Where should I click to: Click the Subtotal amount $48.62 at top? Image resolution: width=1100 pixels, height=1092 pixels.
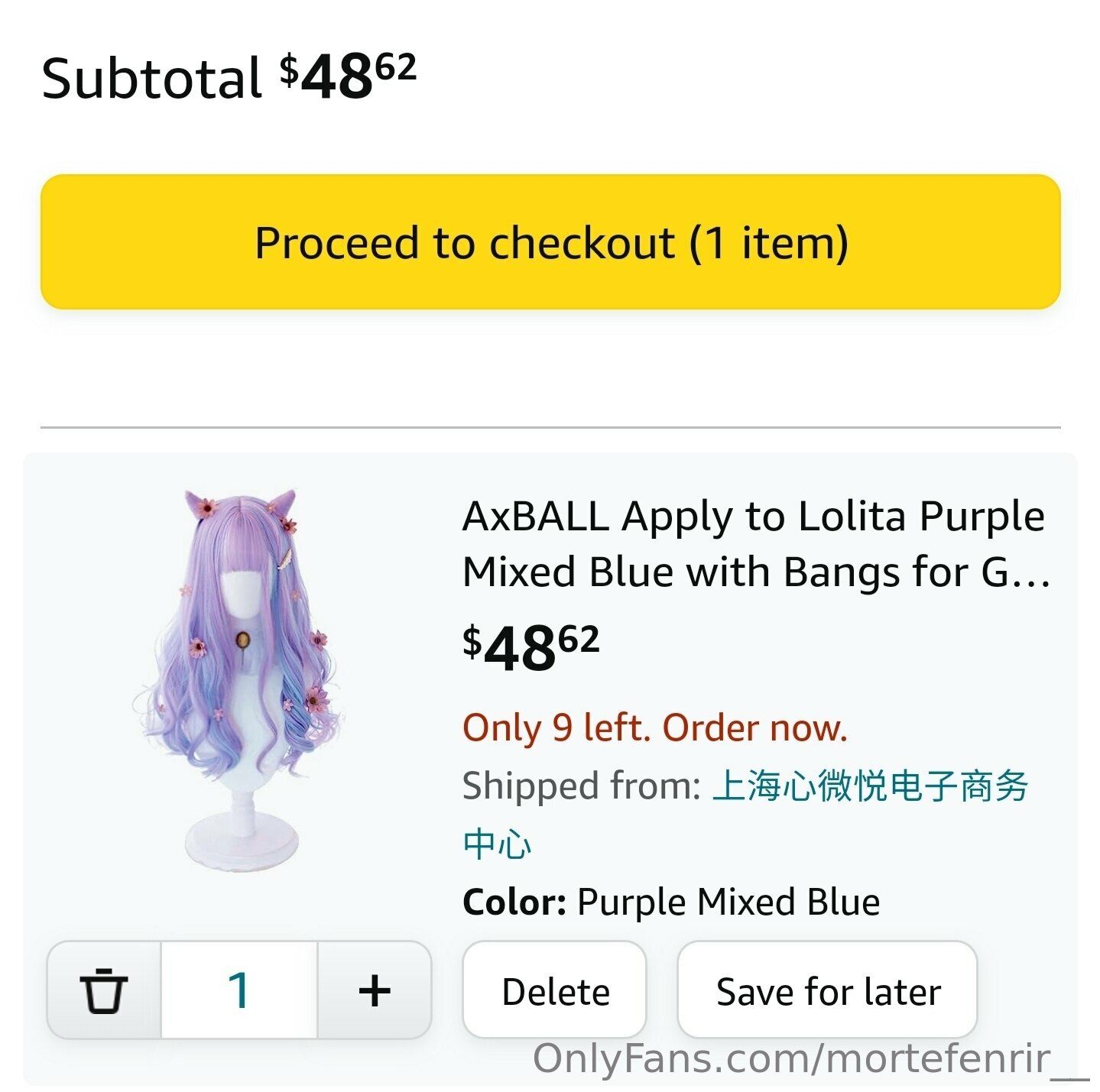click(x=348, y=76)
